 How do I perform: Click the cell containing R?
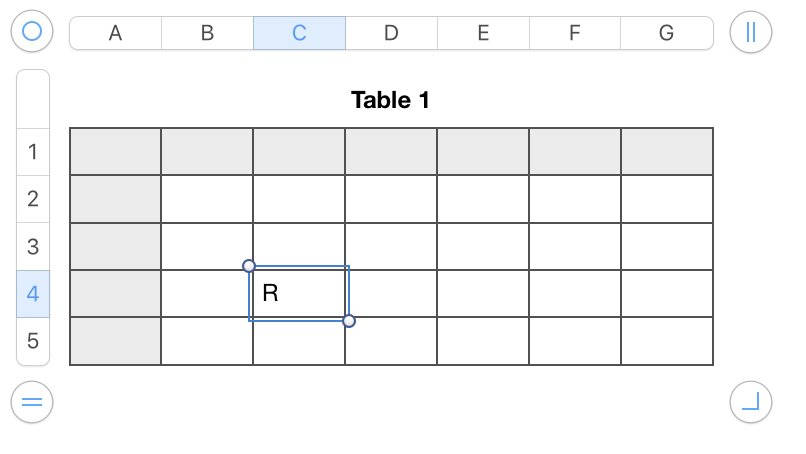(x=299, y=294)
